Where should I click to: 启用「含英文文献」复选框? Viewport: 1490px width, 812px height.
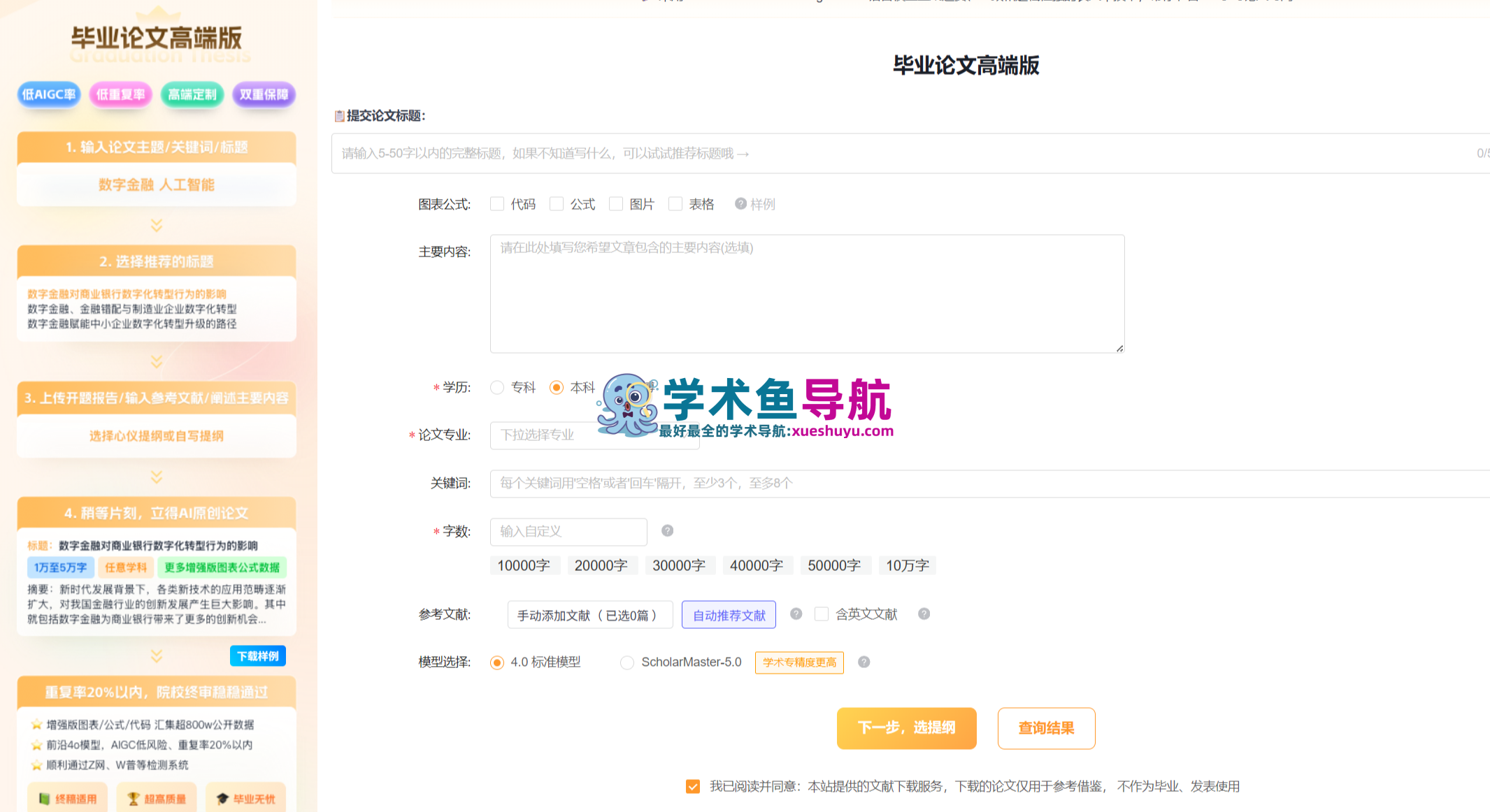(822, 614)
